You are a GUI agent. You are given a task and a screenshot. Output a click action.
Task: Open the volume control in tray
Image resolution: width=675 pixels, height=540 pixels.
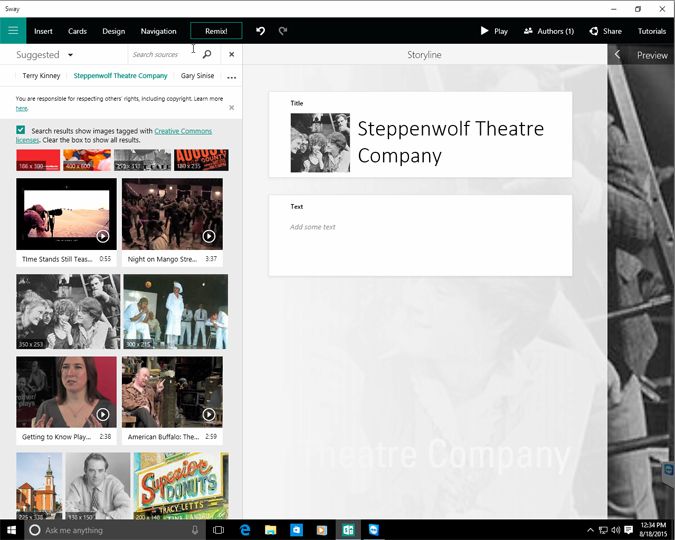coord(616,530)
